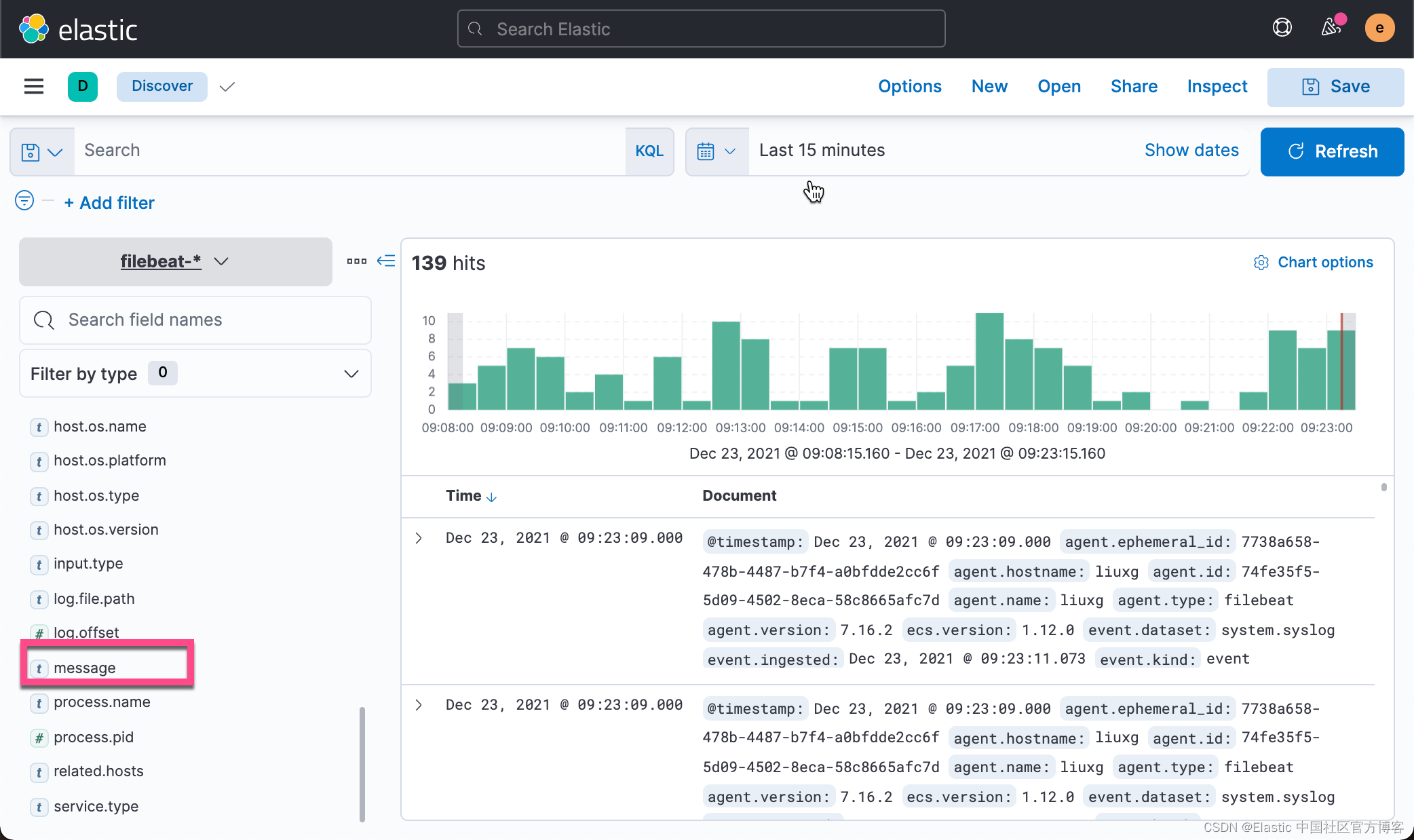Viewport: 1414px width, 840px height.
Task: Open Chart options with the gear icon
Action: click(x=1261, y=263)
